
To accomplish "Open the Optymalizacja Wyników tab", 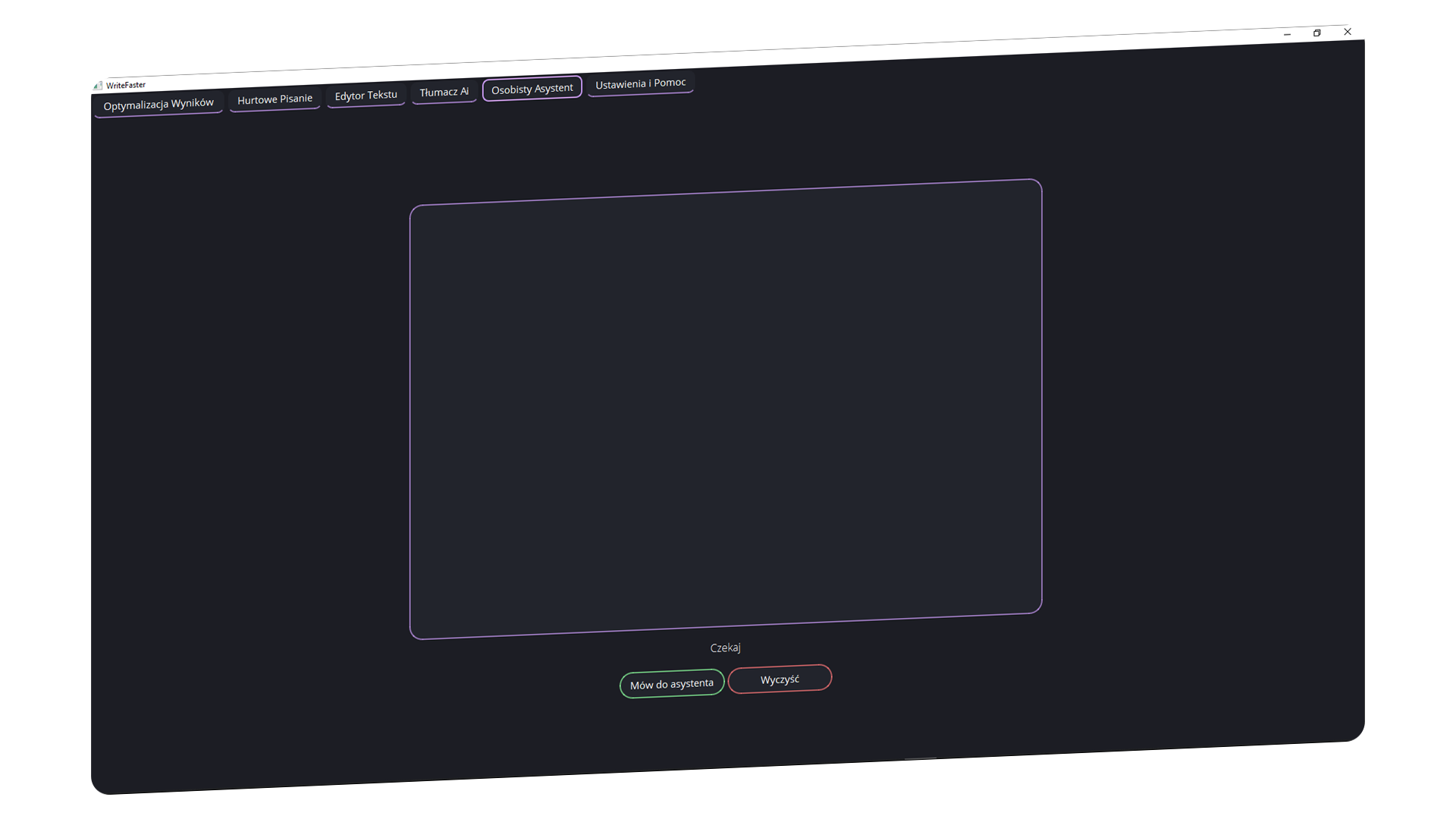I will [x=158, y=104].
